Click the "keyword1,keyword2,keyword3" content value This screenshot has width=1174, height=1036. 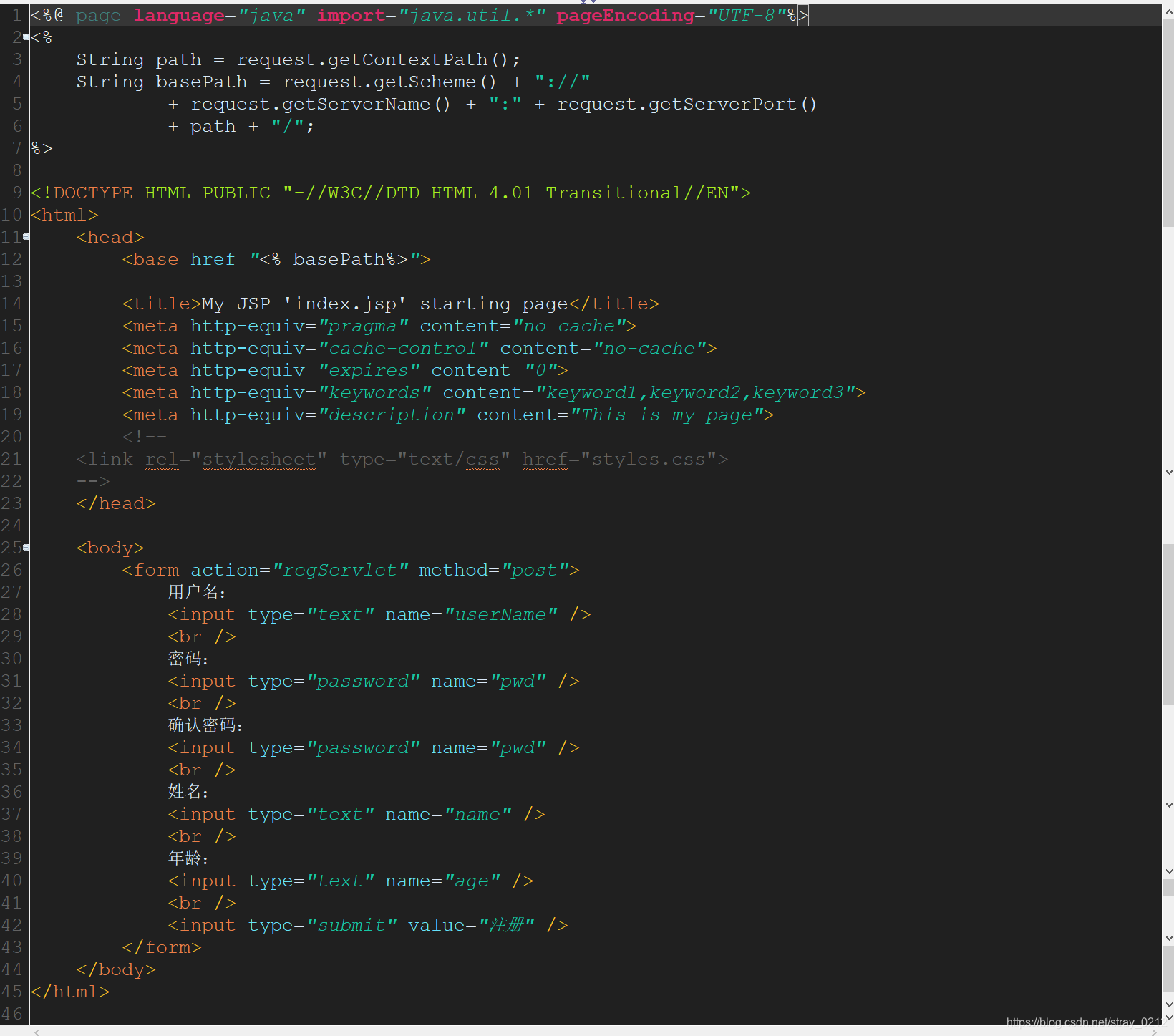click(697, 393)
